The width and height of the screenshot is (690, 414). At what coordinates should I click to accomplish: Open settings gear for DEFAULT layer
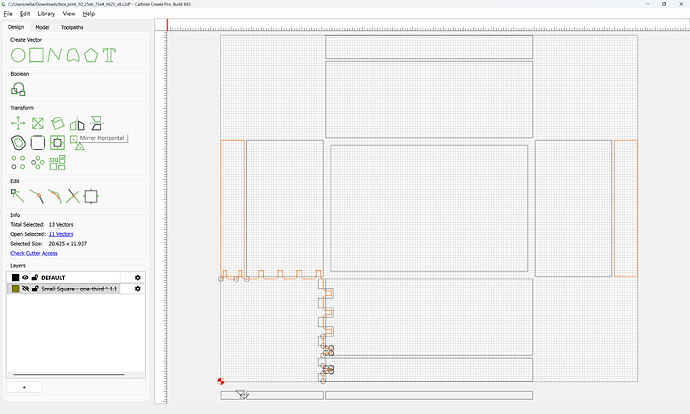[x=137, y=278]
